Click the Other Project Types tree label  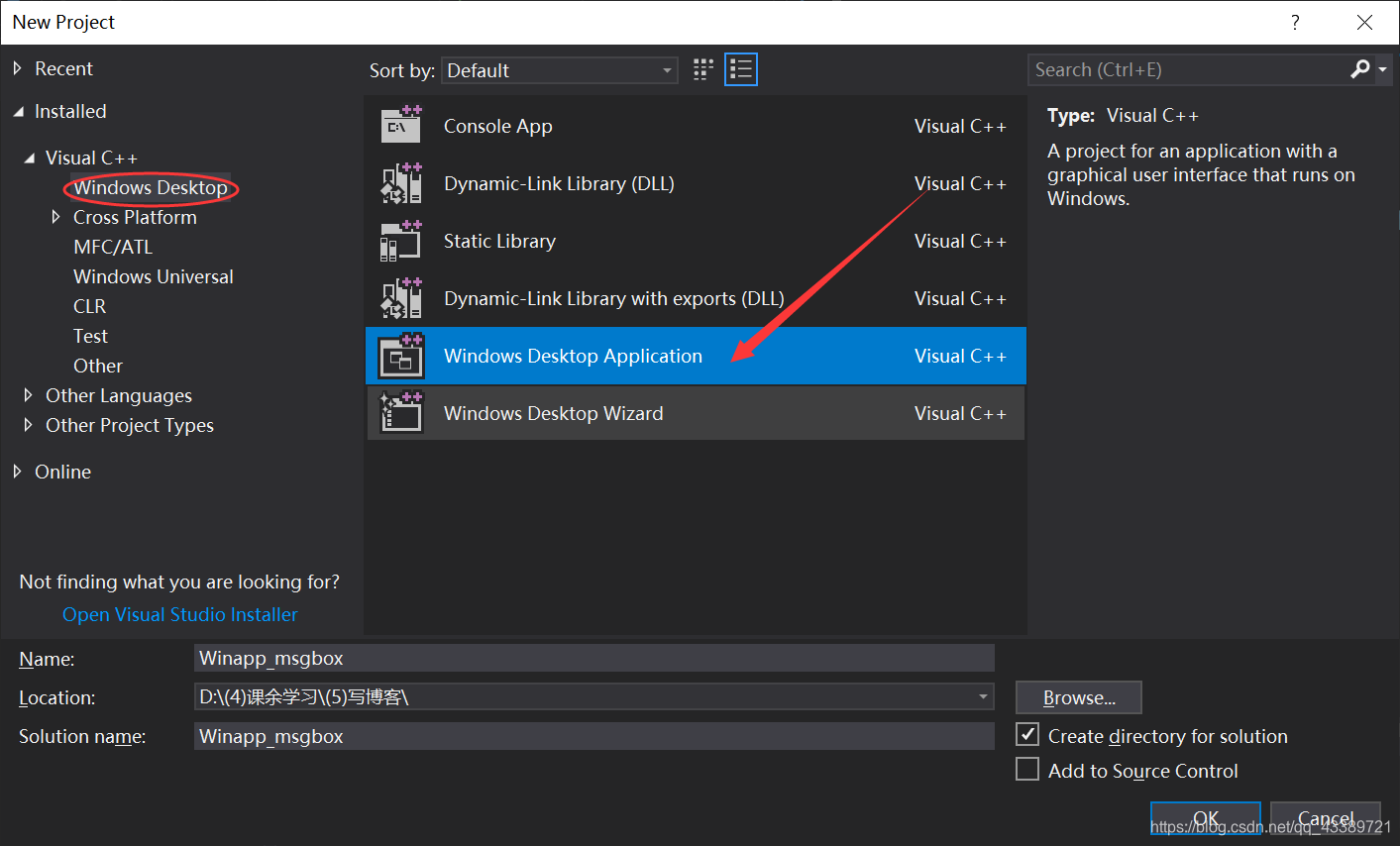(130, 425)
